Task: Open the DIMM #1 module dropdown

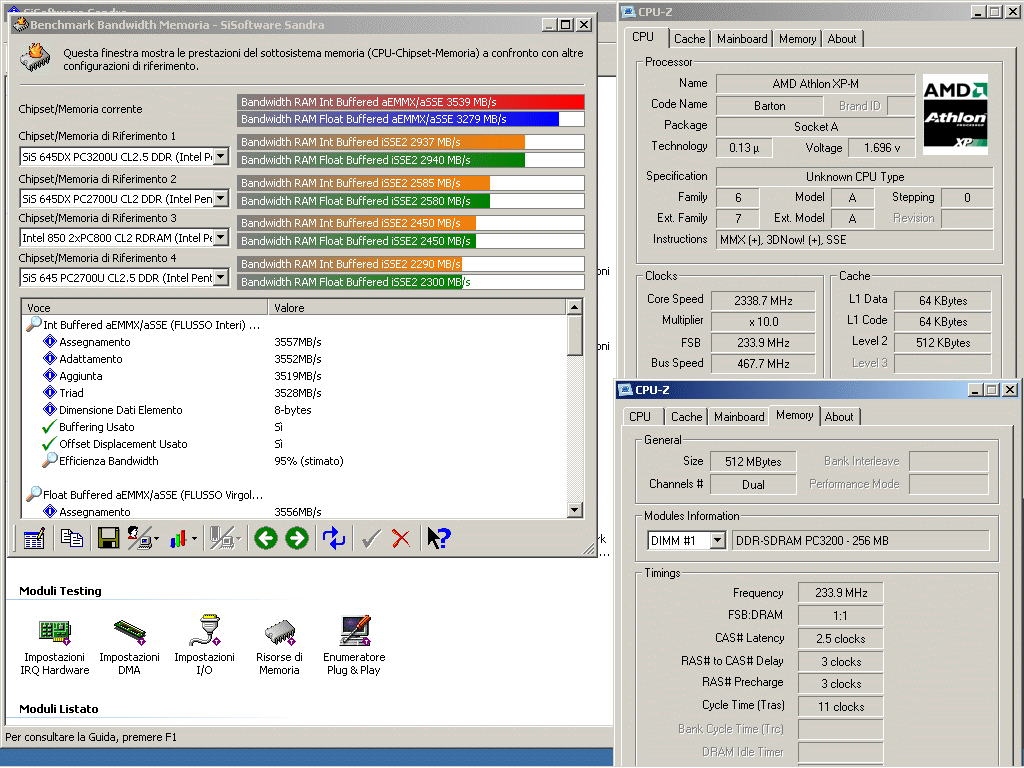Action: (717, 541)
